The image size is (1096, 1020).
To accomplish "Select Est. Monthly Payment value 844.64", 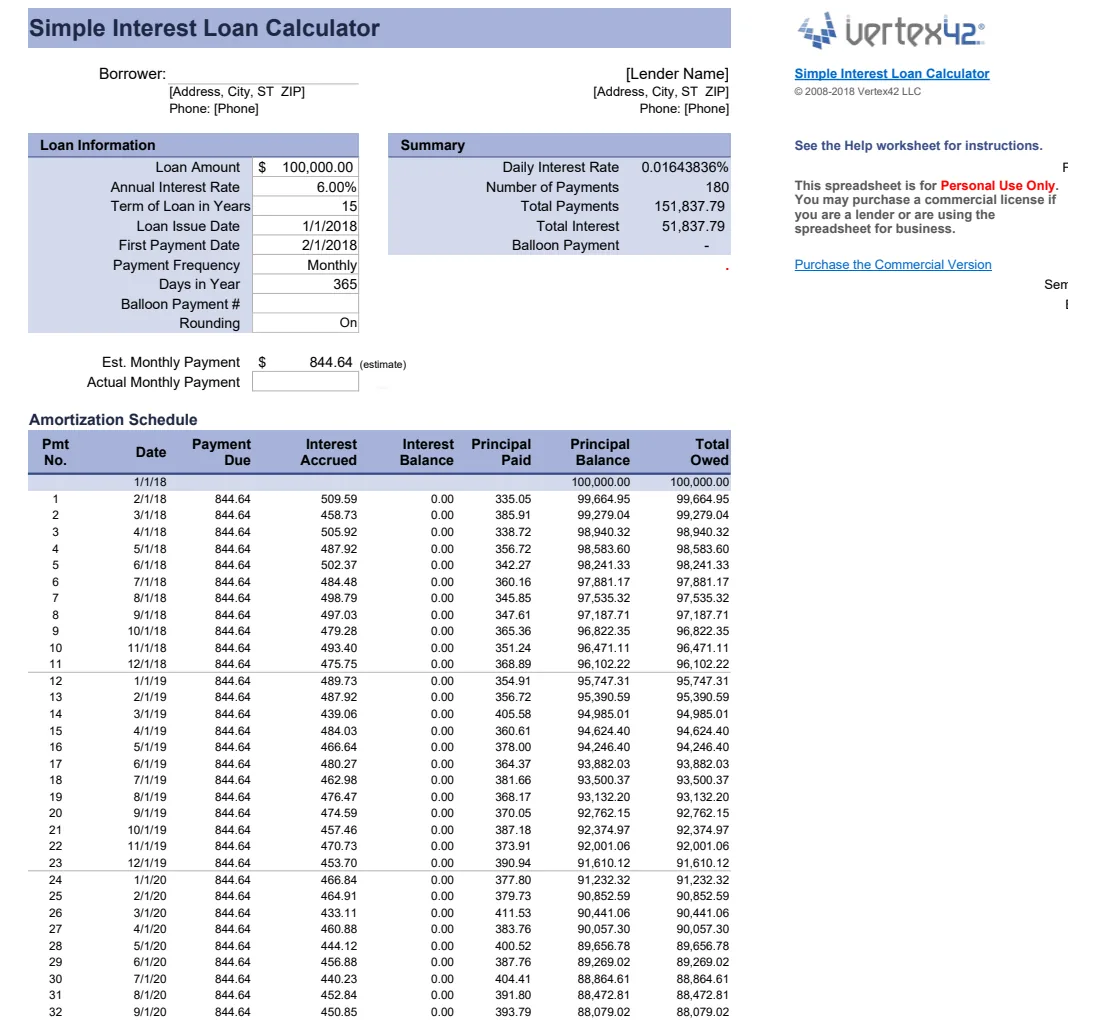I will pos(331,362).
